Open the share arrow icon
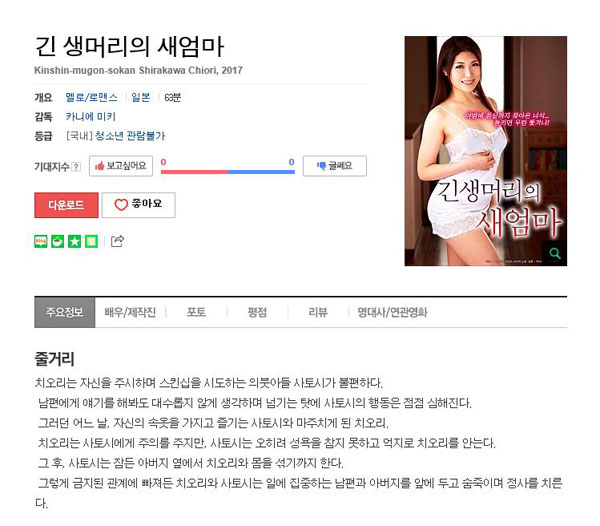Viewport: 600px width, 526px height. point(117,241)
